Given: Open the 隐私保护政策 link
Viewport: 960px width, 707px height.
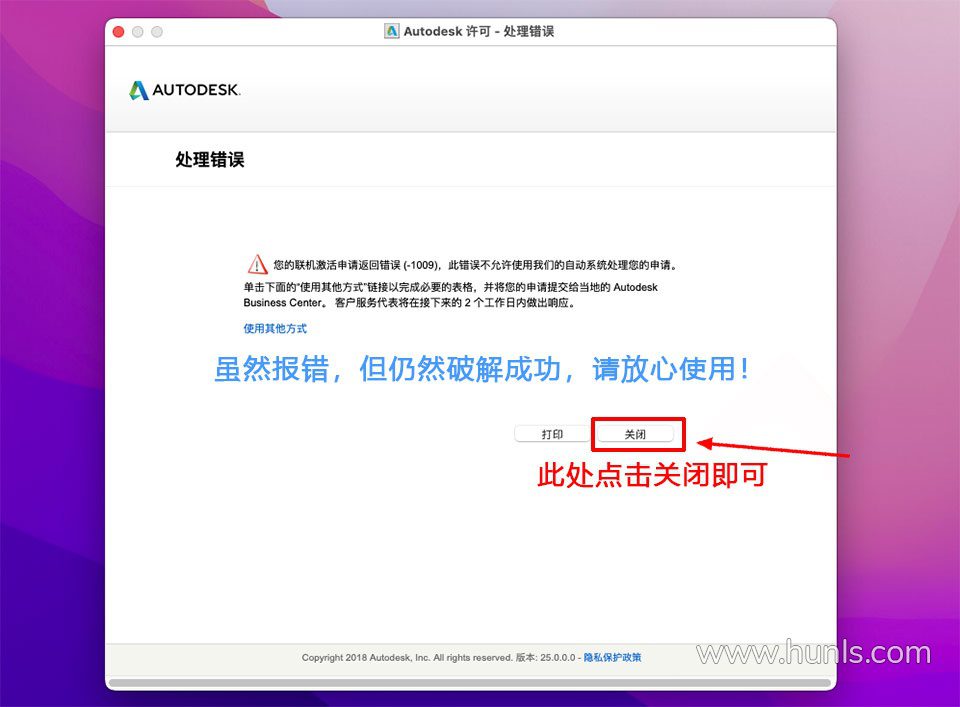Looking at the screenshot, I should coord(612,657).
